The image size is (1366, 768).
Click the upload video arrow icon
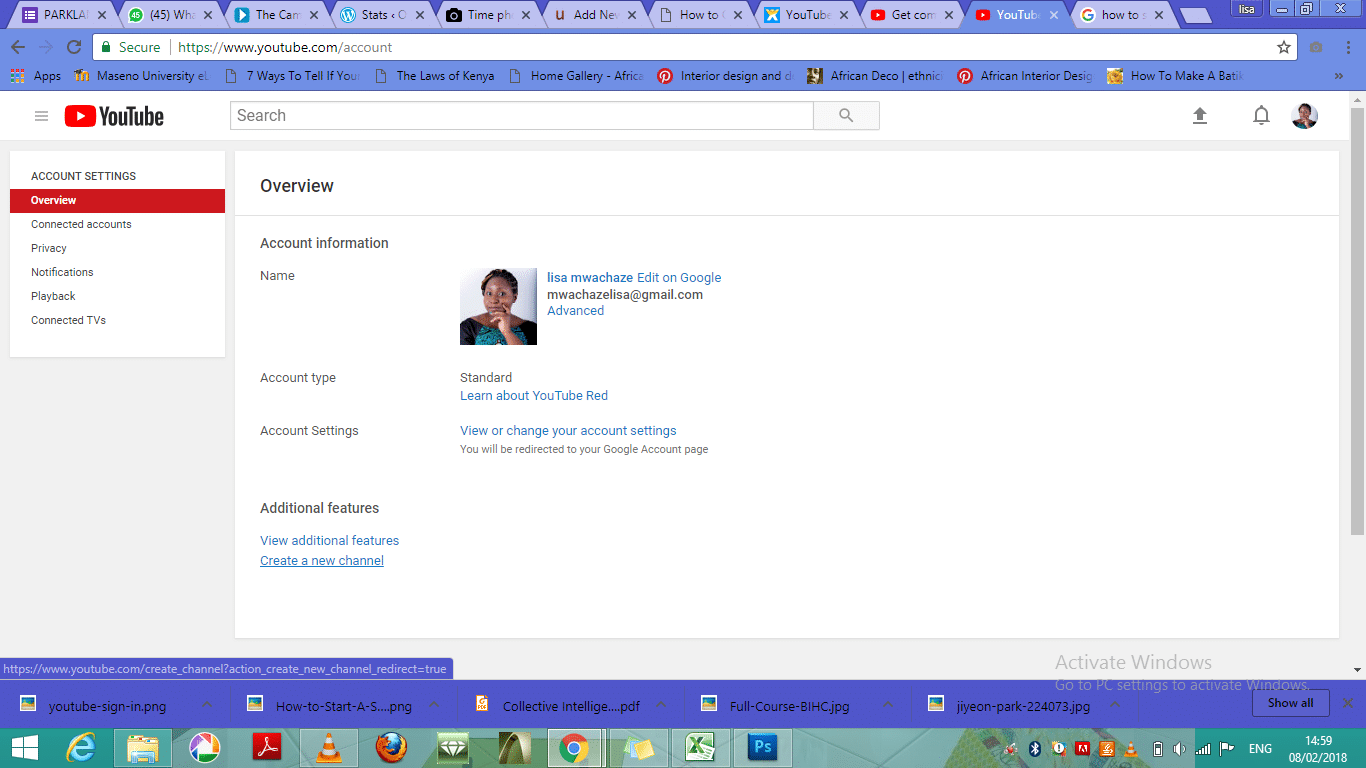click(1200, 116)
